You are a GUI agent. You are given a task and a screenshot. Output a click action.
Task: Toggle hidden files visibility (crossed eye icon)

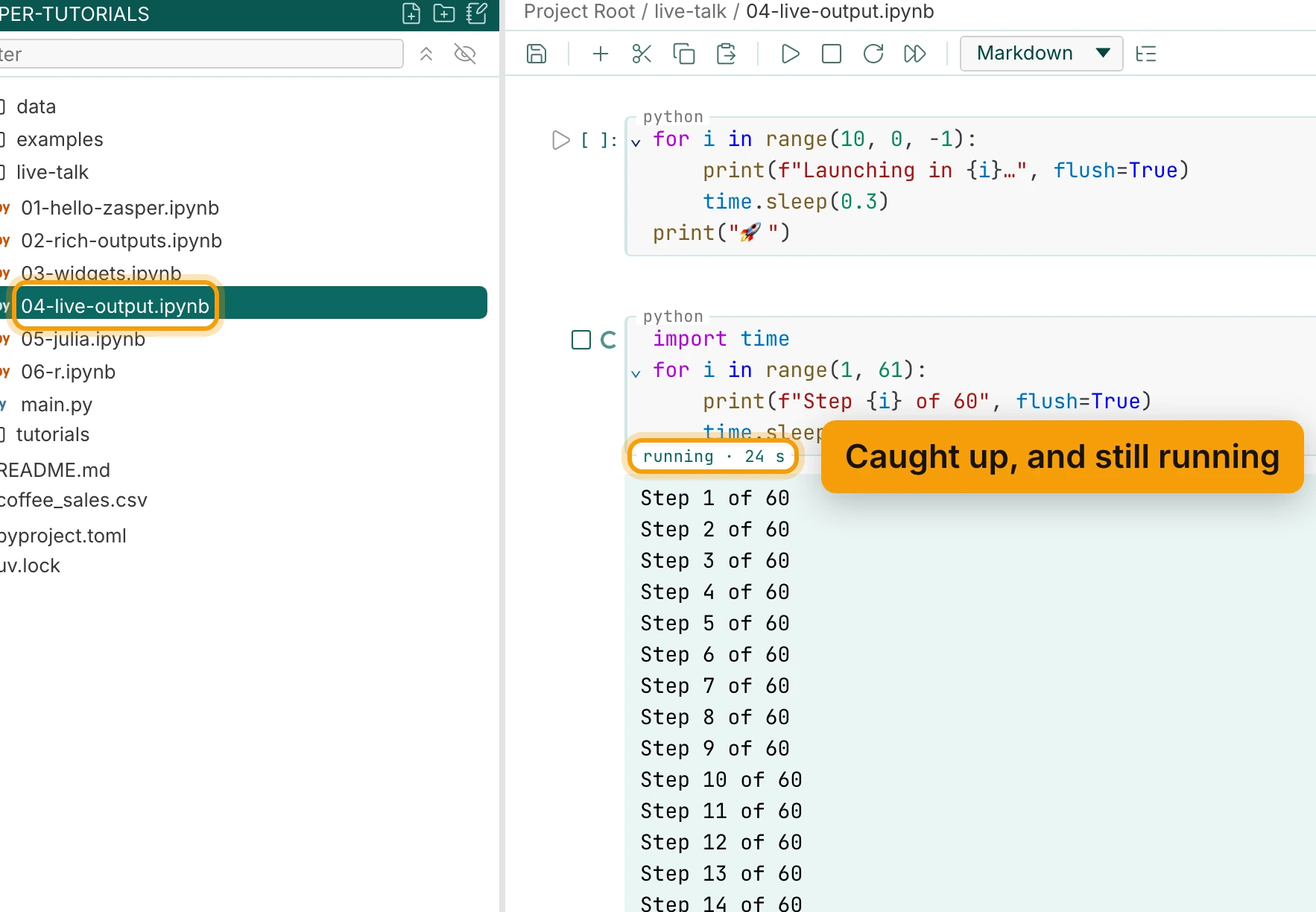tap(465, 54)
